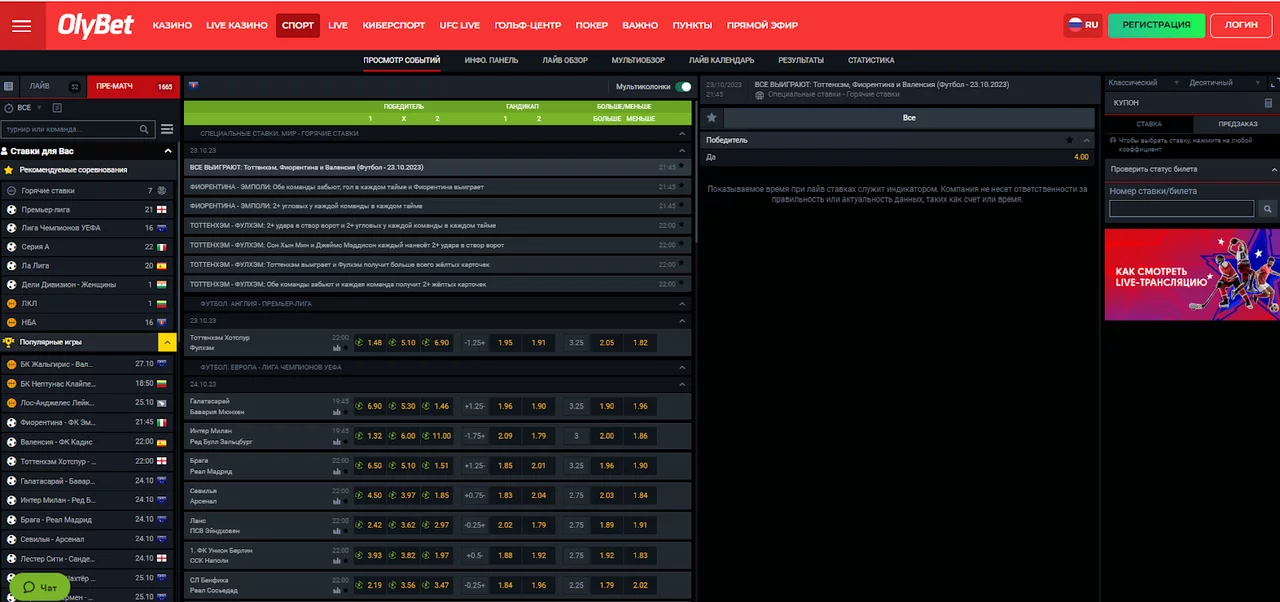Screen dimensions: 1280x602
Task: Click the soccer ball icon for Премьер-лига
Action: [x=11, y=209]
